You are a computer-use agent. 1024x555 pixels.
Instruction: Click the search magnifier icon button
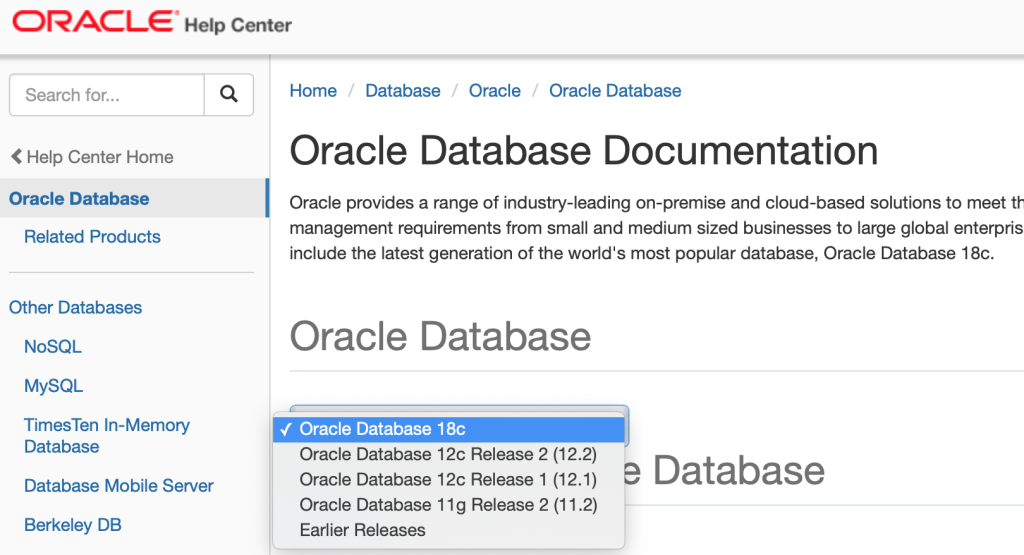229,95
